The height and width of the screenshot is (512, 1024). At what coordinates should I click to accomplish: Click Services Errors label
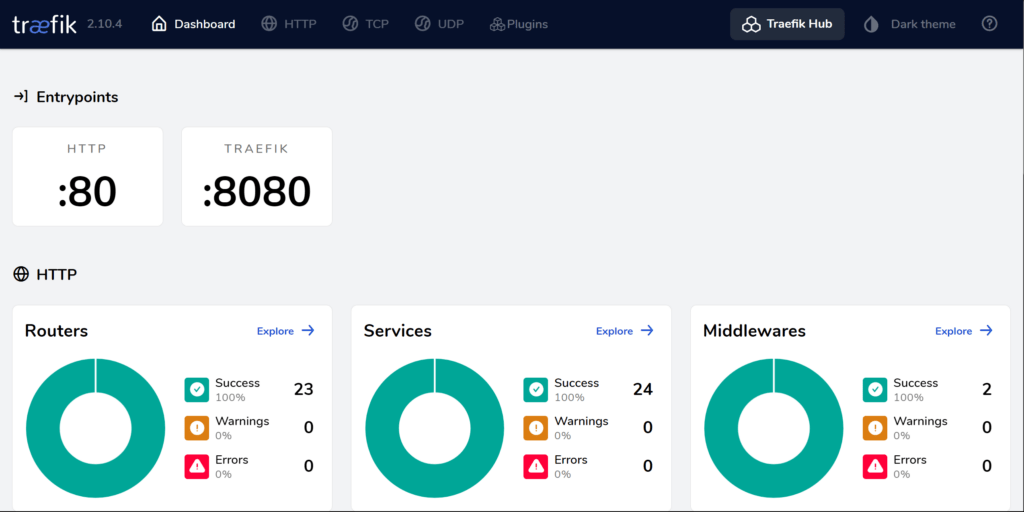click(x=571, y=460)
